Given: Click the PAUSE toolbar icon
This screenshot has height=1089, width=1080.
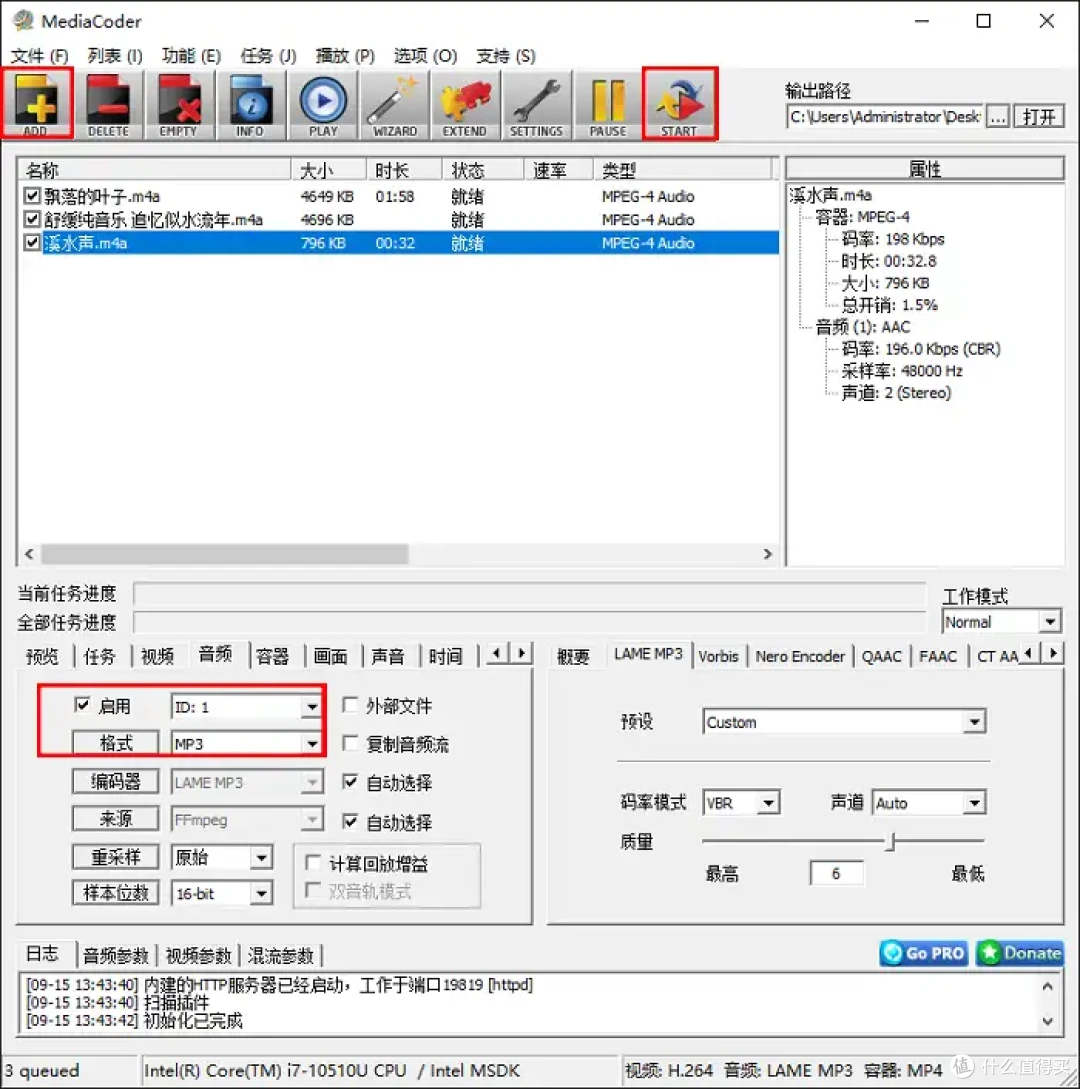Looking at the screenshot, I should (608, 104).
